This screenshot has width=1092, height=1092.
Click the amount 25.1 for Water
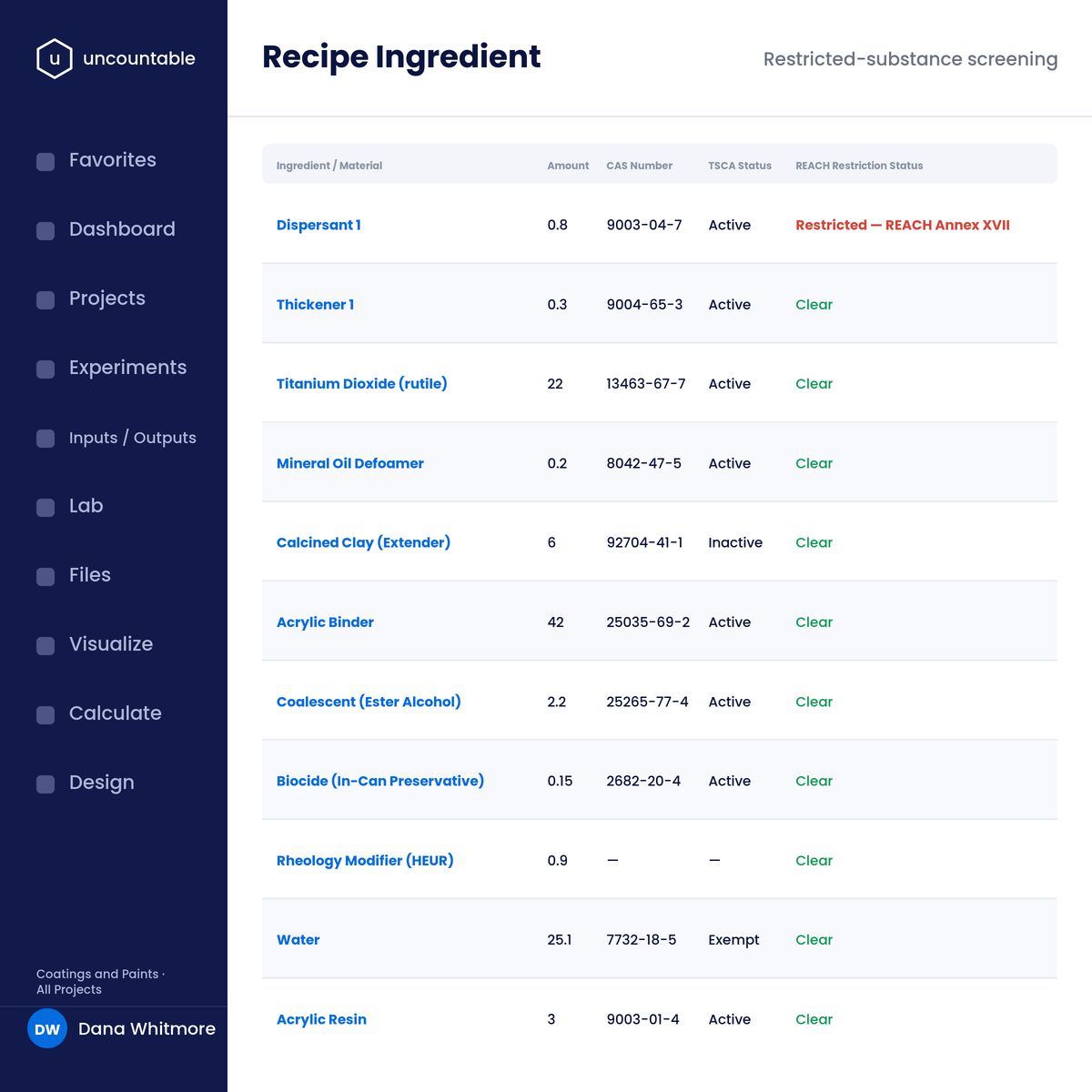coord(560,940)
